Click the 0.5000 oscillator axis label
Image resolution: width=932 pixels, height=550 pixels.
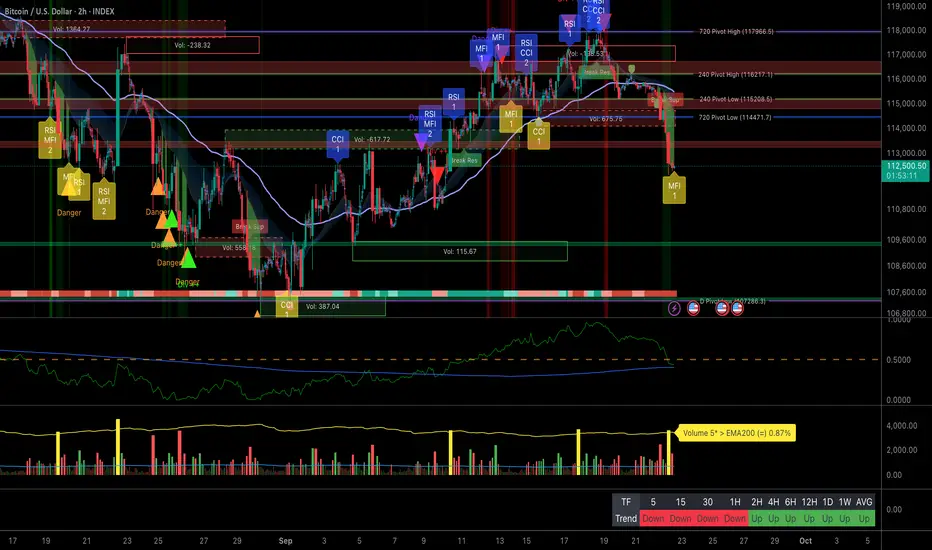point(898,360)
